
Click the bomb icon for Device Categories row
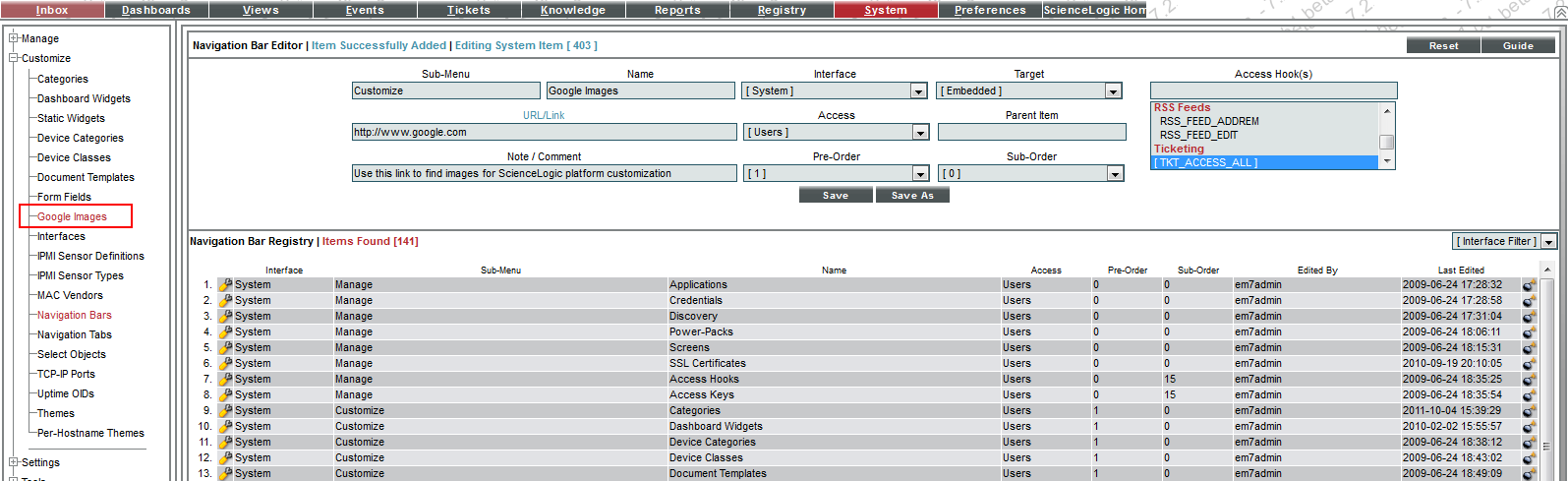[x=1529, y=443]
